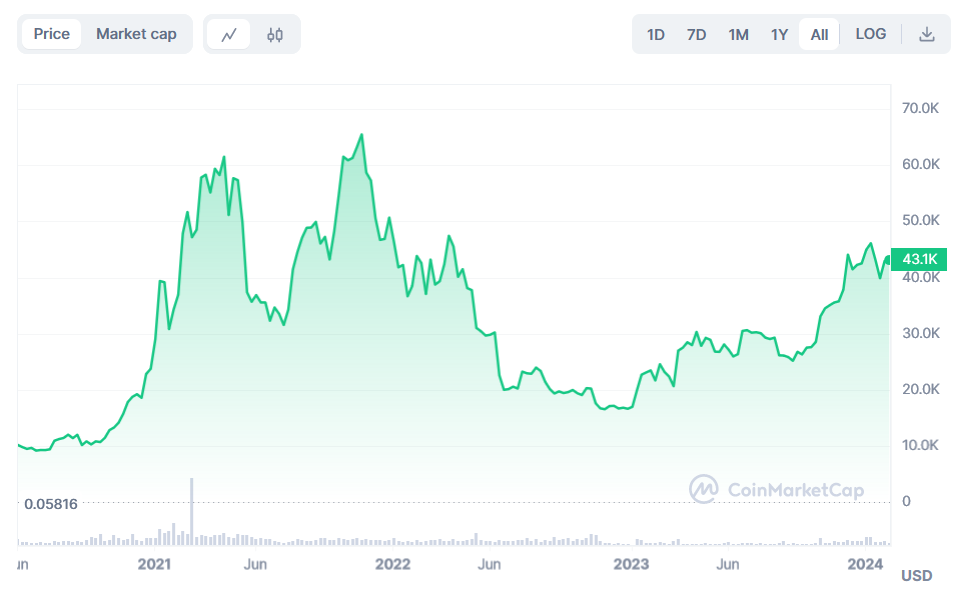Download chart data with the download icon
959x589 pixels.
click(x=927, y=34)
